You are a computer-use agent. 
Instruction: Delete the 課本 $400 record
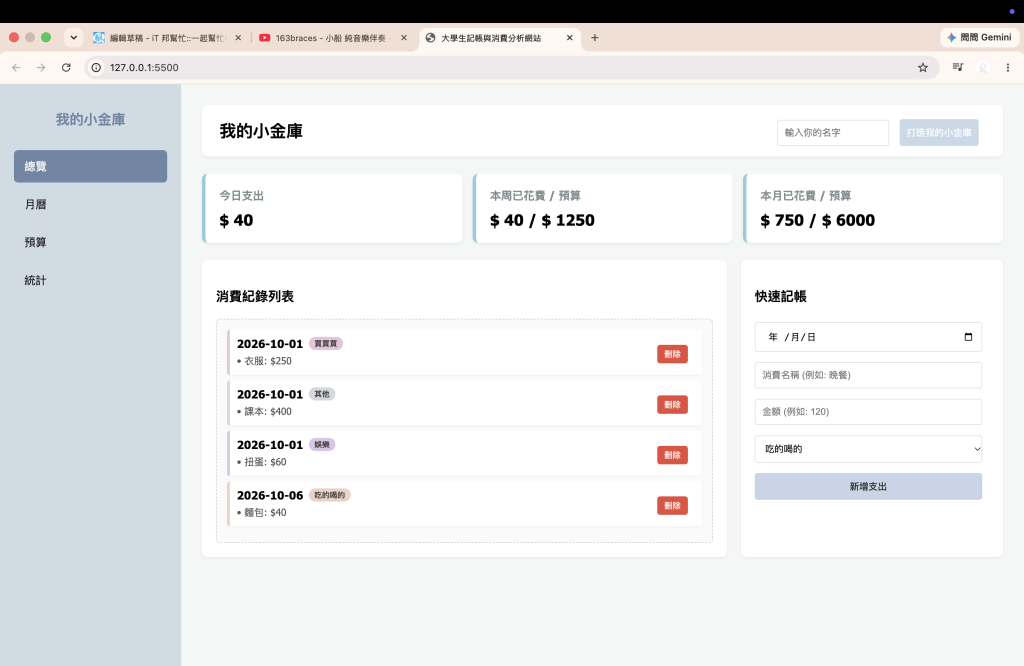click(x=672, y=404)
